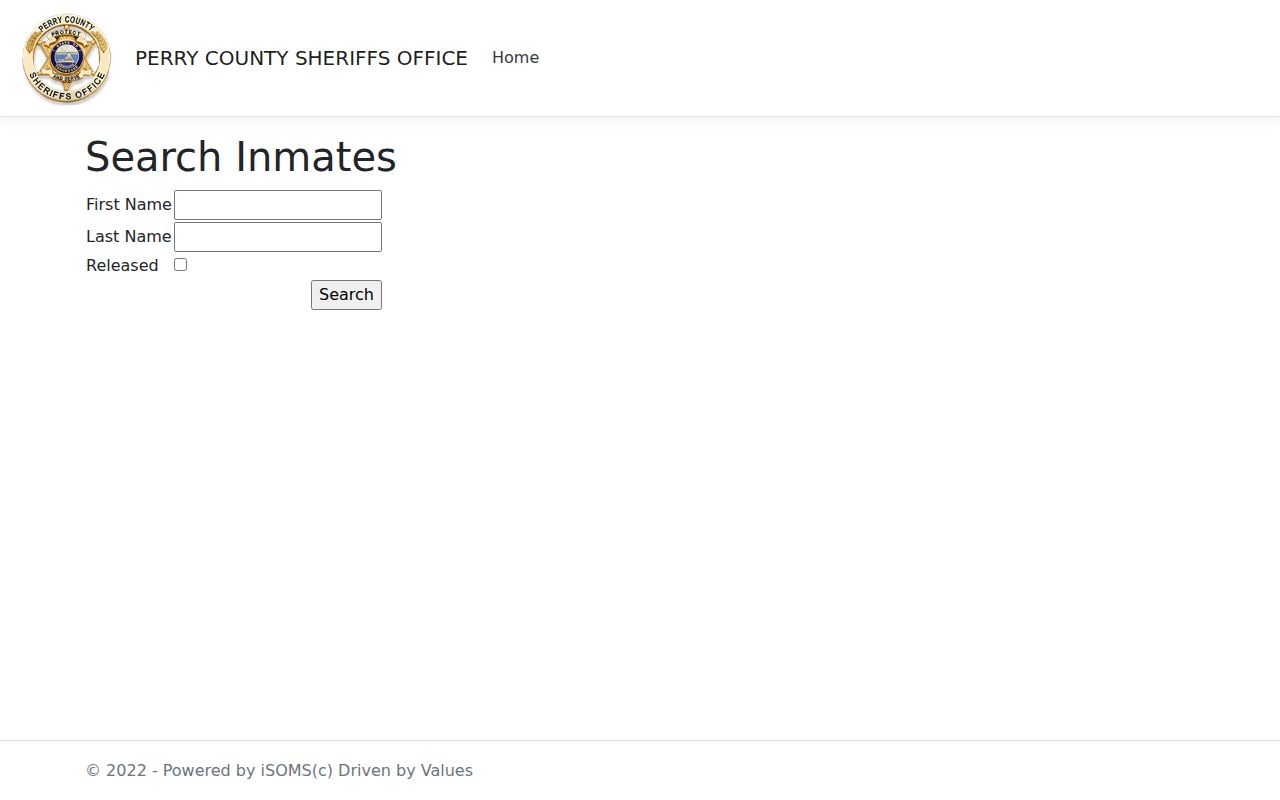This screenshot has height=800, width=1280.
Task: Click the 'Last Name' label
Action: (x=129, y=236)
